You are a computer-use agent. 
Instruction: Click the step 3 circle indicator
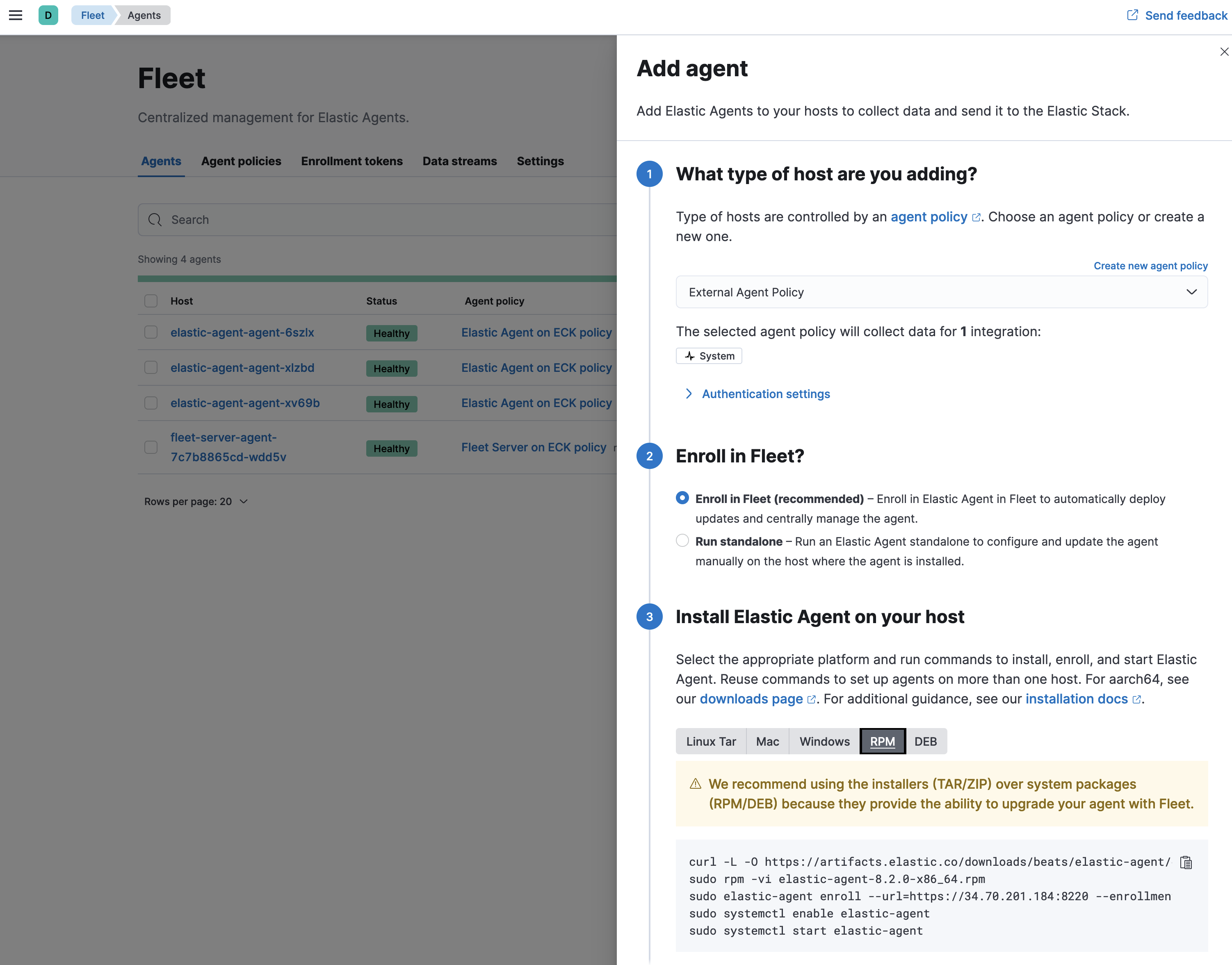tap(649, 617)
